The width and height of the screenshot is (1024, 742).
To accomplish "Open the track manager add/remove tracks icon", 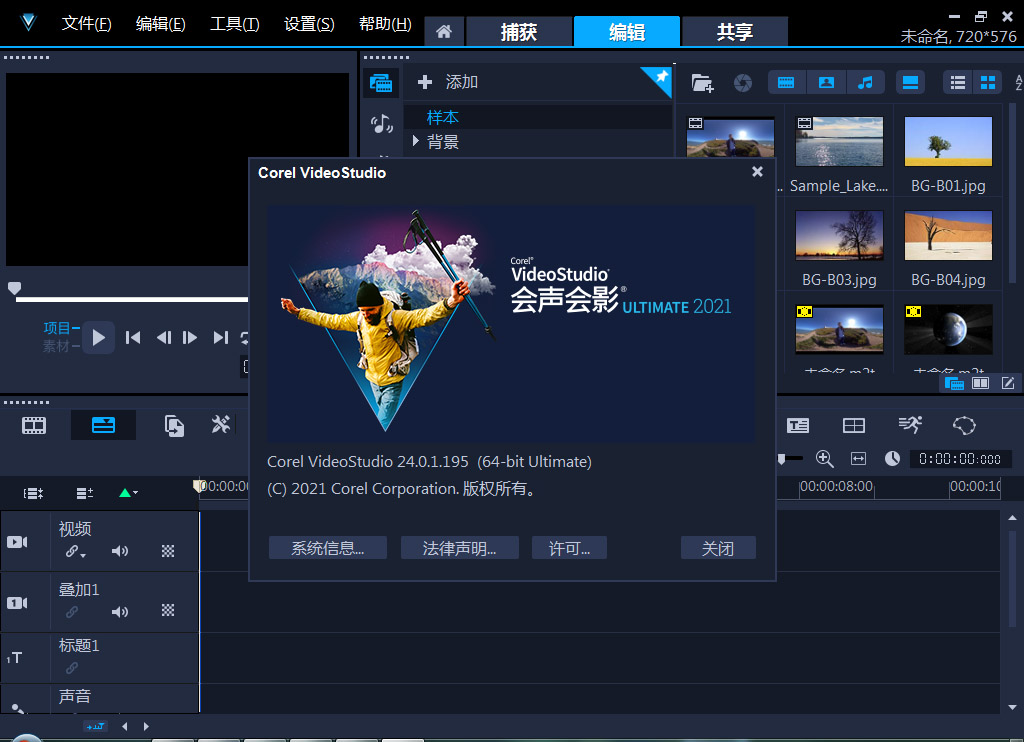I will tap(85, 493).
